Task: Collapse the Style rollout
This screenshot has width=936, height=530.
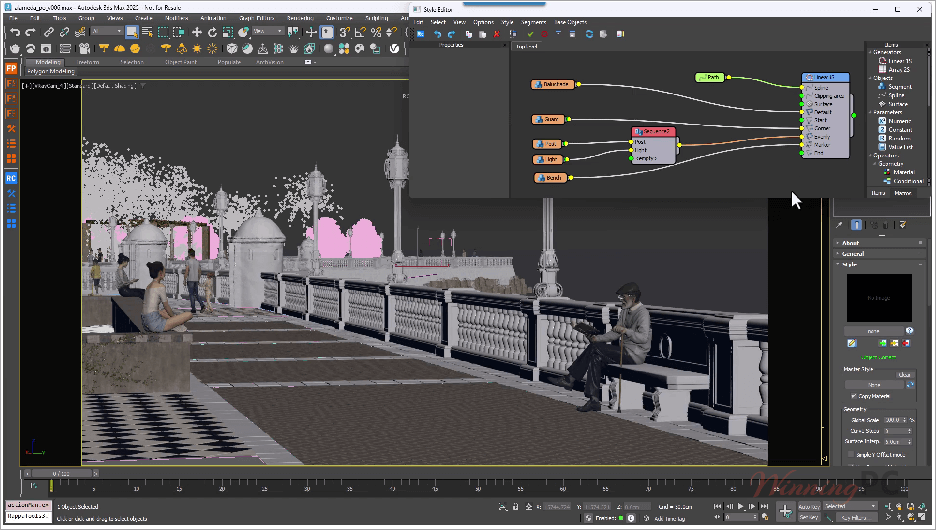Action: point(880,264)
